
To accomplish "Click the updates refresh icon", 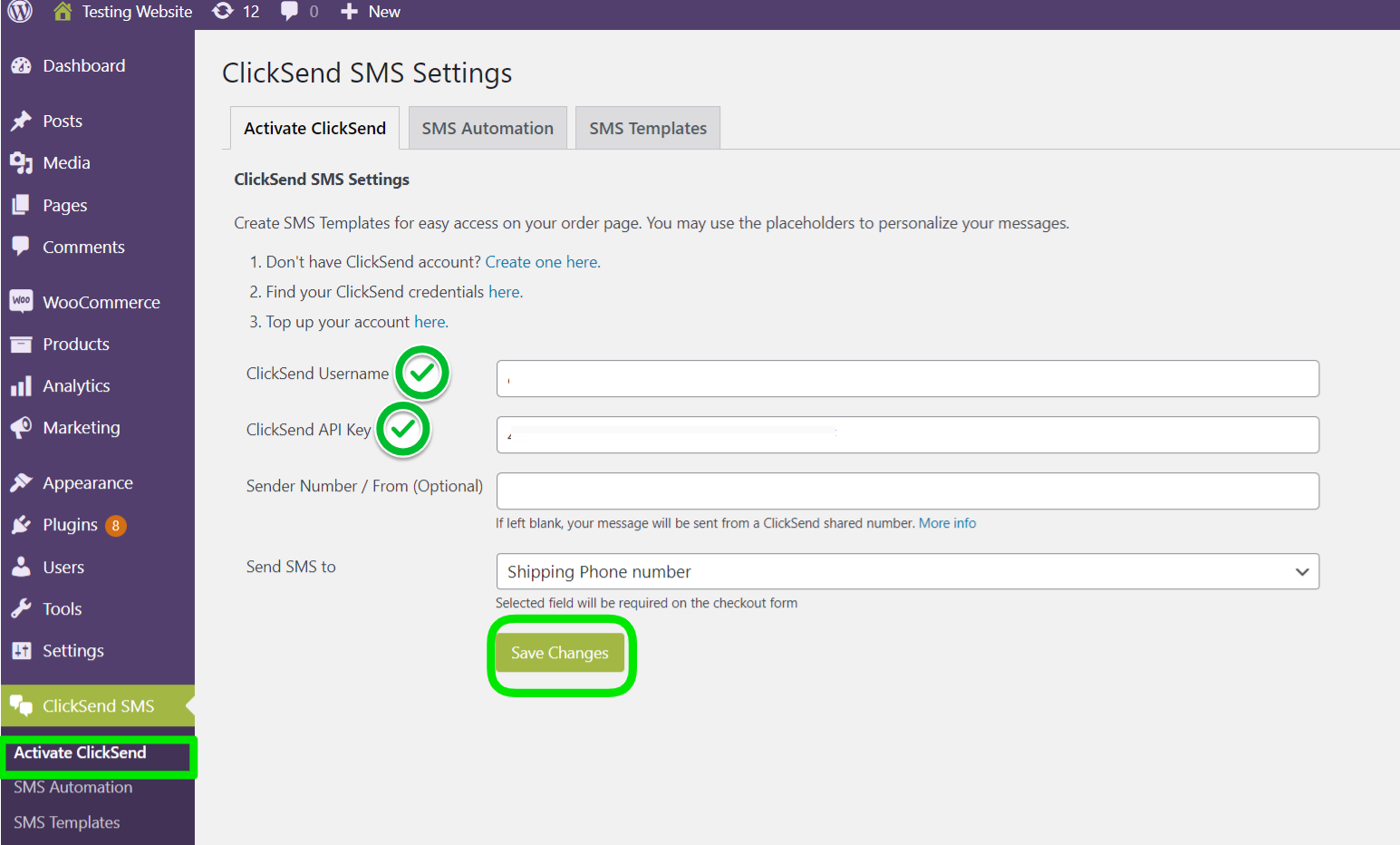I will (222, 11).
